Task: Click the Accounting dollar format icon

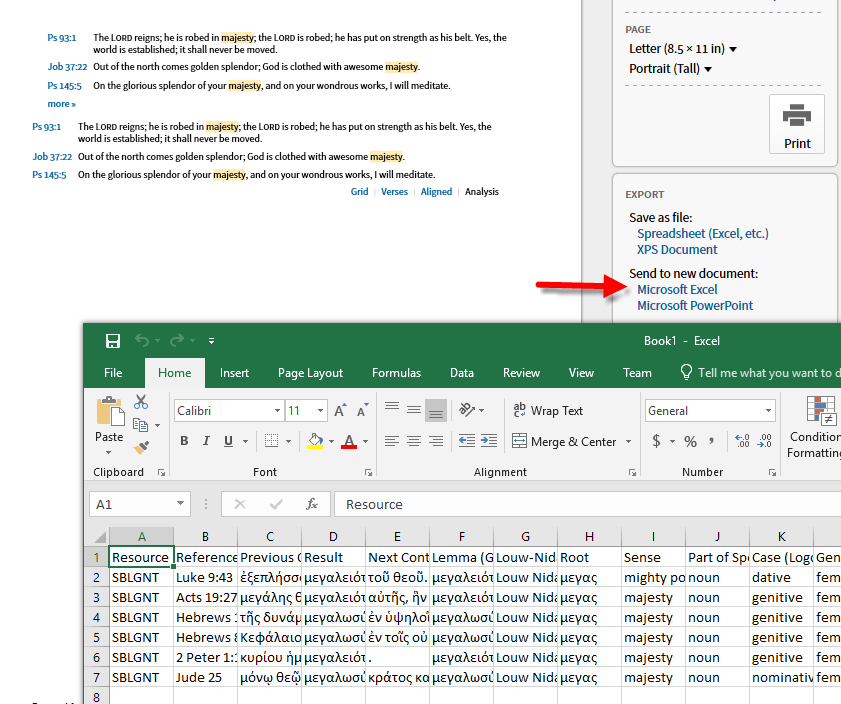Action: [656, 441]
